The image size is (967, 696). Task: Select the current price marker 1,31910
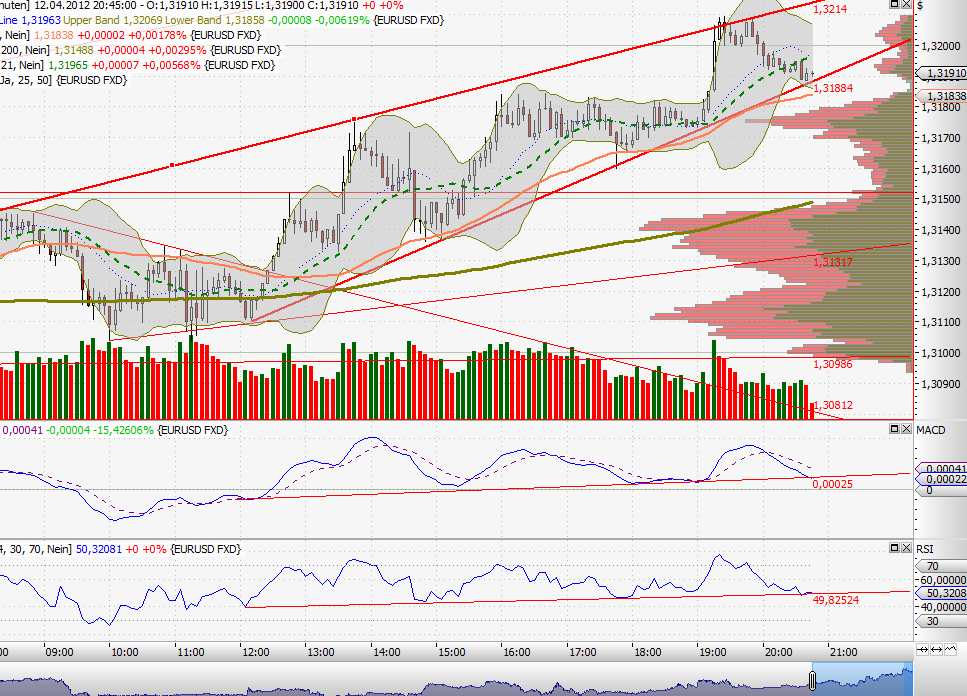(x=942, y=73)
